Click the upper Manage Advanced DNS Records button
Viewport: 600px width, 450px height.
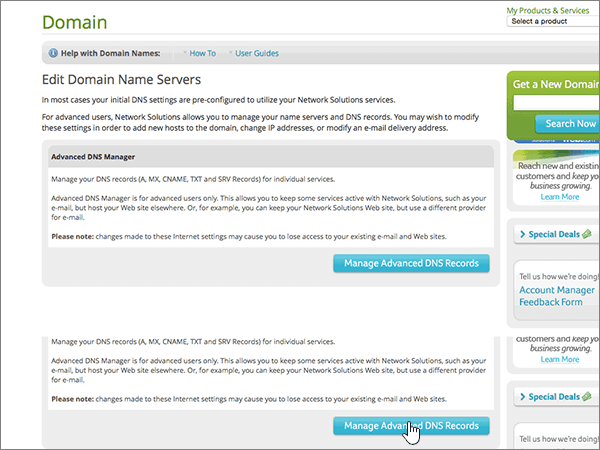click(x=411, y=263)
